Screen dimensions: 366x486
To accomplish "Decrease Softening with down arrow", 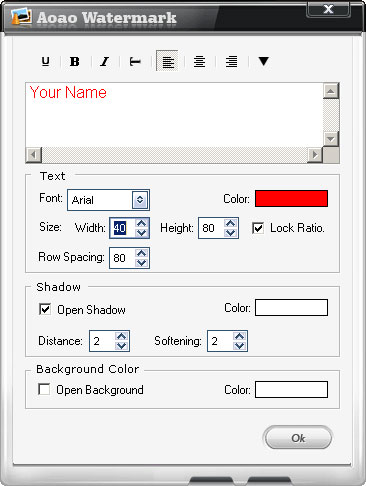I will [x=239, y=346].
